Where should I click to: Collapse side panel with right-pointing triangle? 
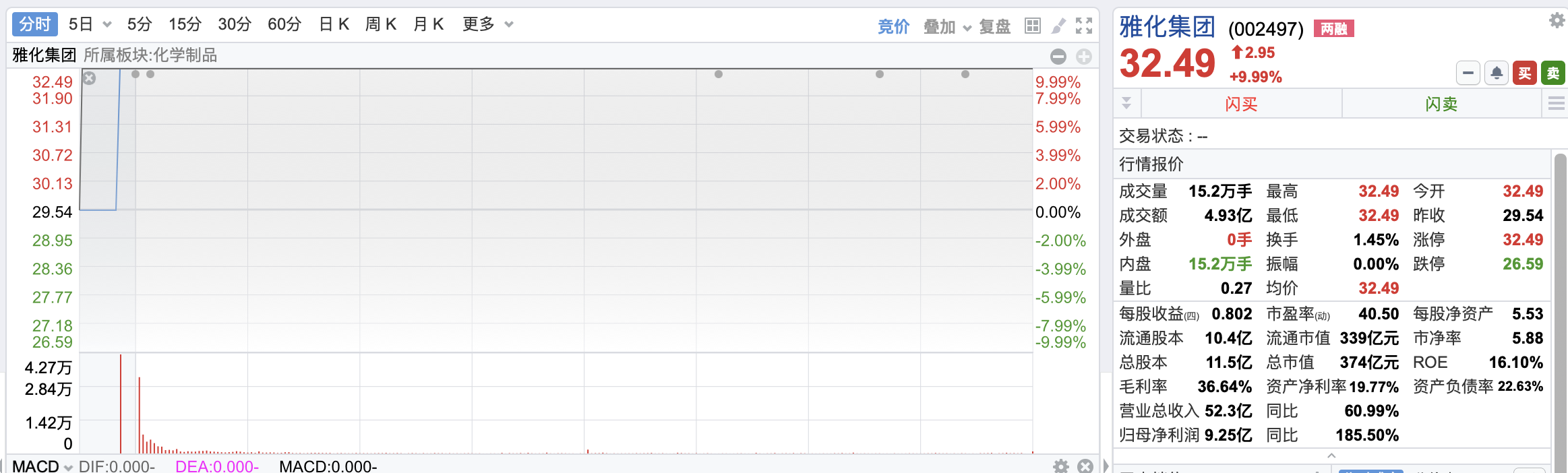tap(1106, 466)
